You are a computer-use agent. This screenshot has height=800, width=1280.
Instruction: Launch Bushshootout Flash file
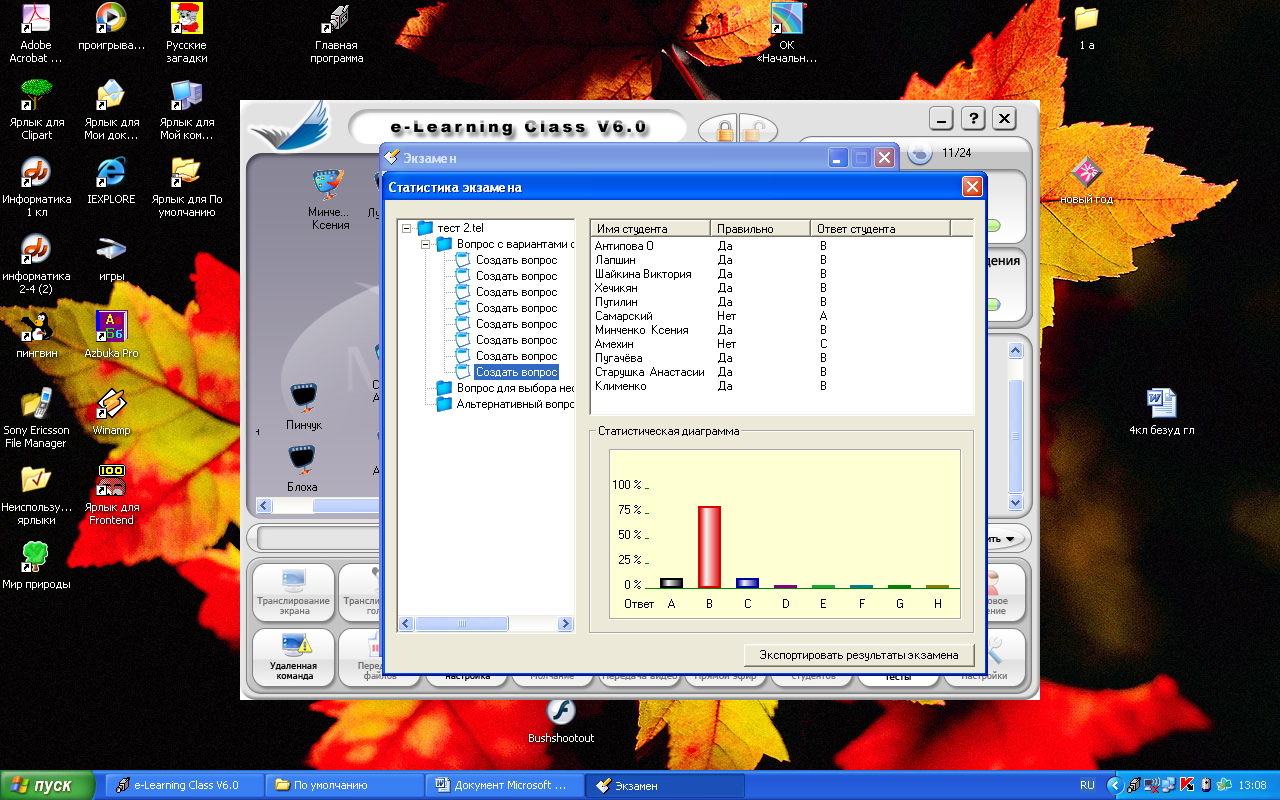[x=561, y=721]
